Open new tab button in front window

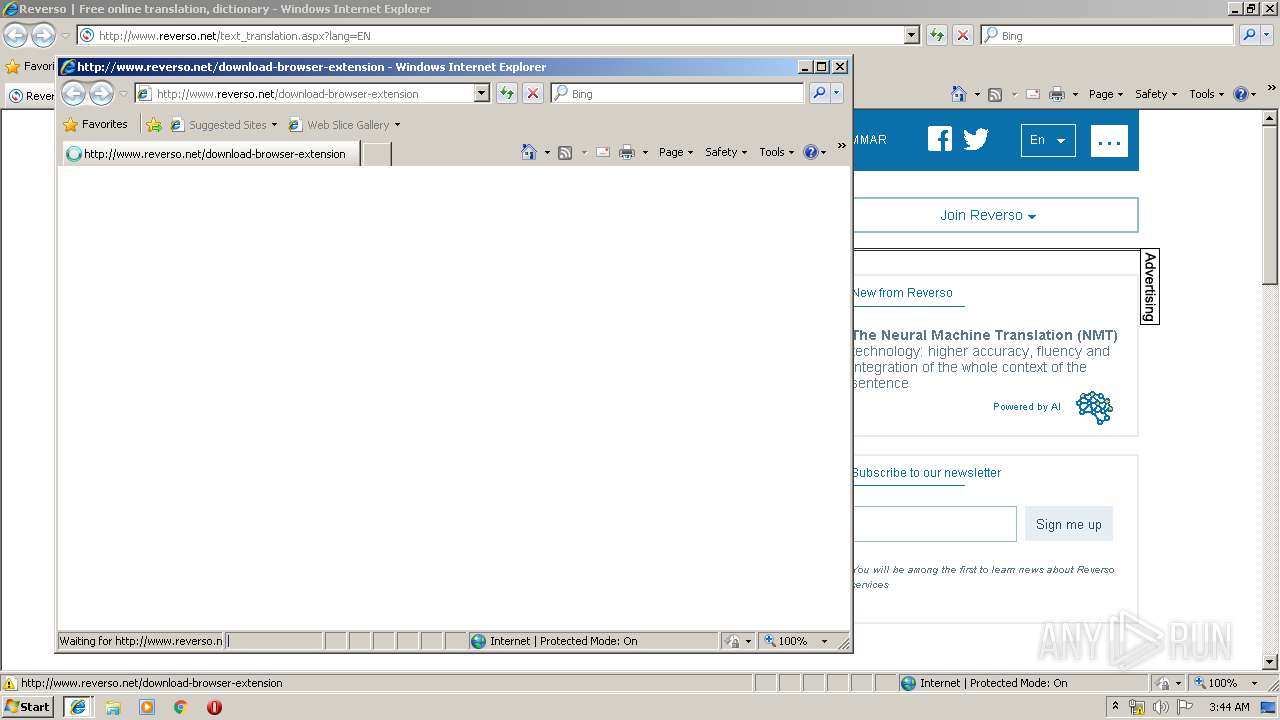pyautogui.click(x=376, y=154)
